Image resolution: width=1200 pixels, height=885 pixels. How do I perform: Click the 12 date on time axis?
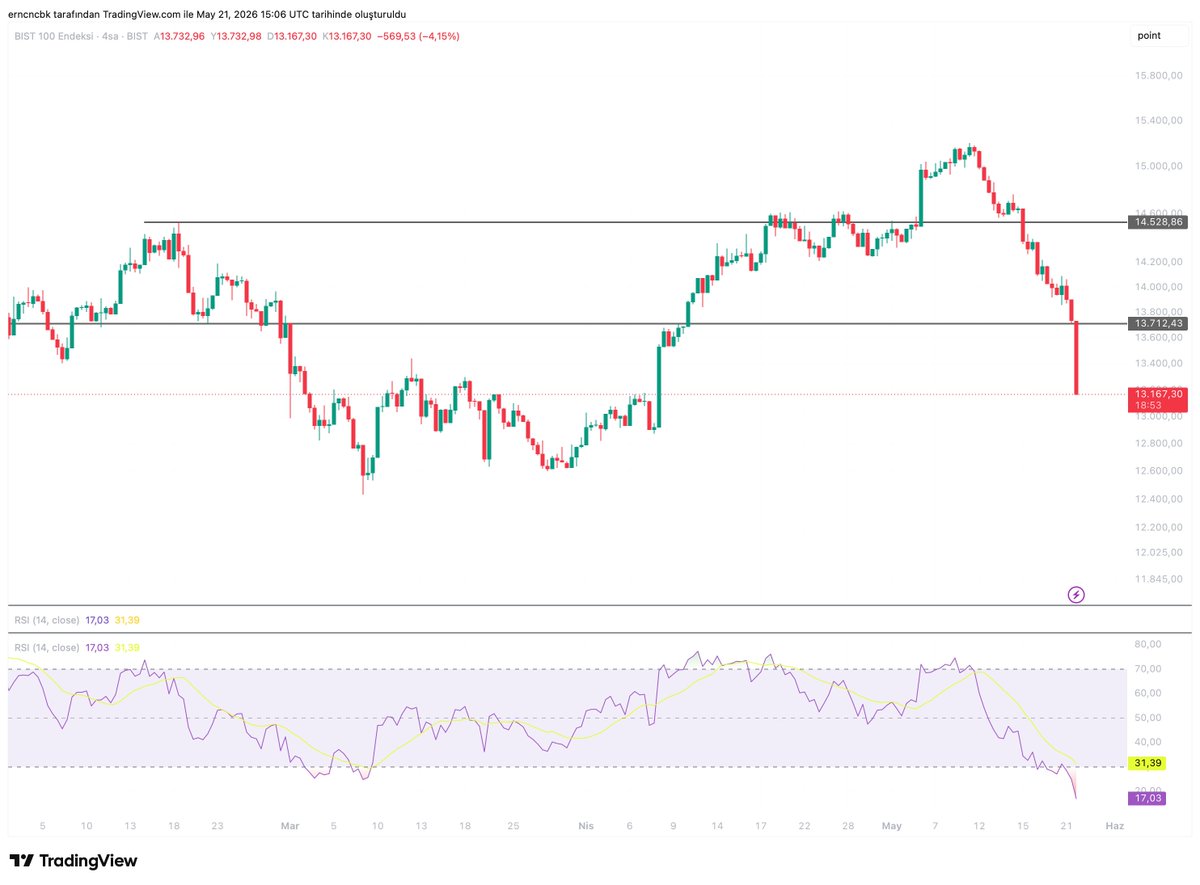pyautogui.click(x=979, y=826)
